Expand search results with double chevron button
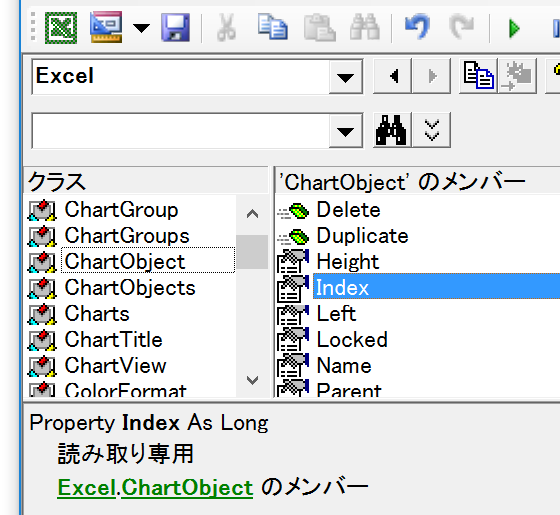The width and height of the screenshot is (560, 515). click(x=431, y=130)
